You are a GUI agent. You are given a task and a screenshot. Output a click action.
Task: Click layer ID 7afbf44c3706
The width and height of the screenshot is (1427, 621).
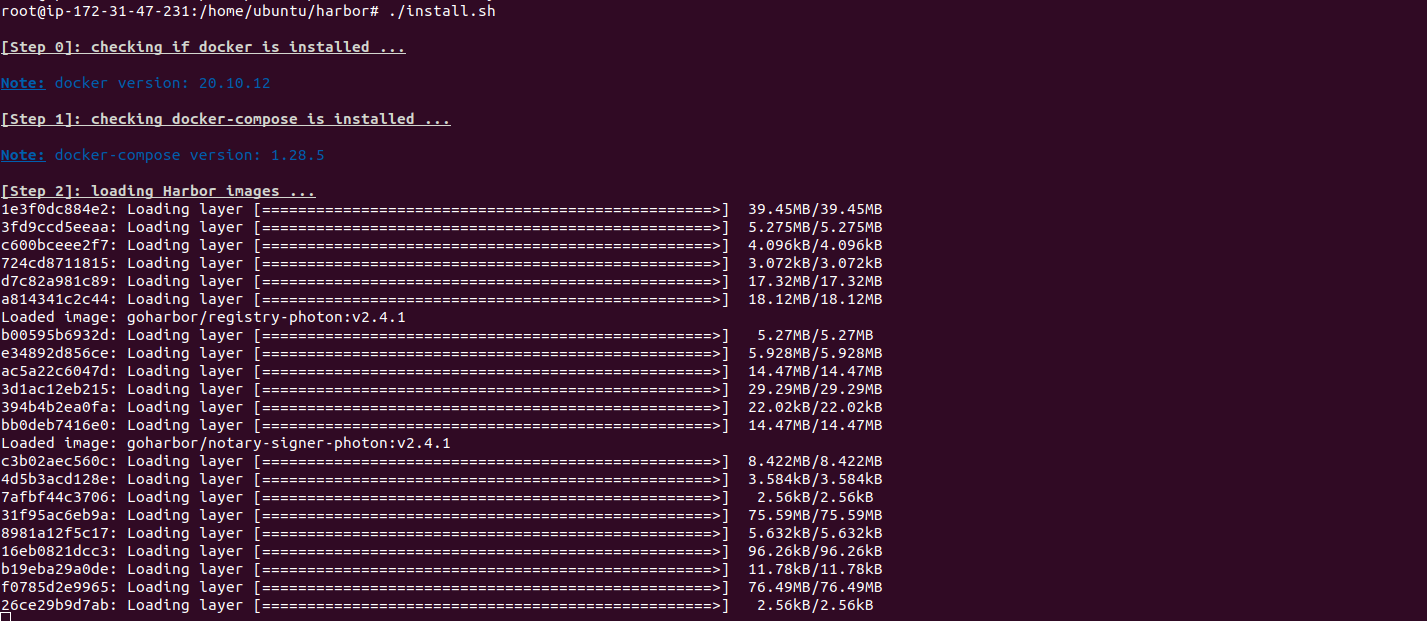(x=55, y=497)
